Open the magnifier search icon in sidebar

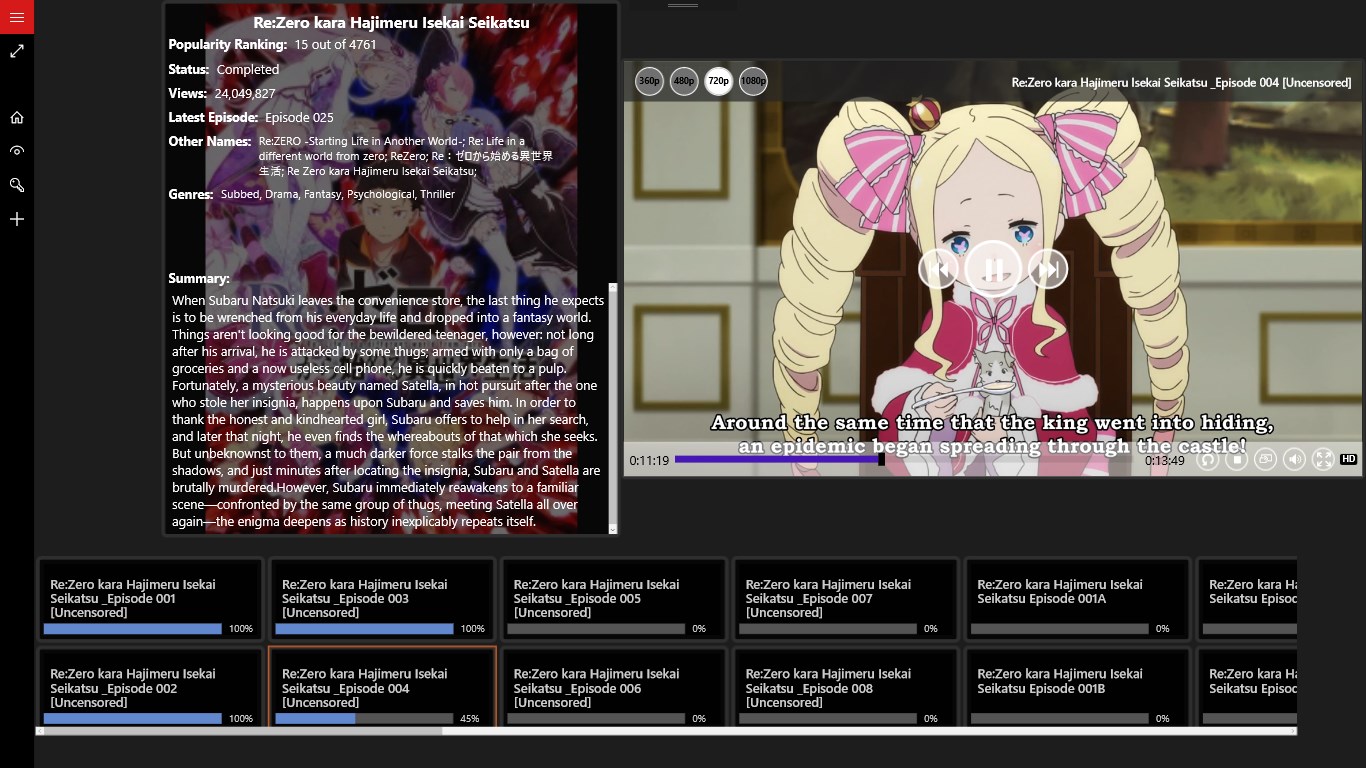click(x=17, y=185)
